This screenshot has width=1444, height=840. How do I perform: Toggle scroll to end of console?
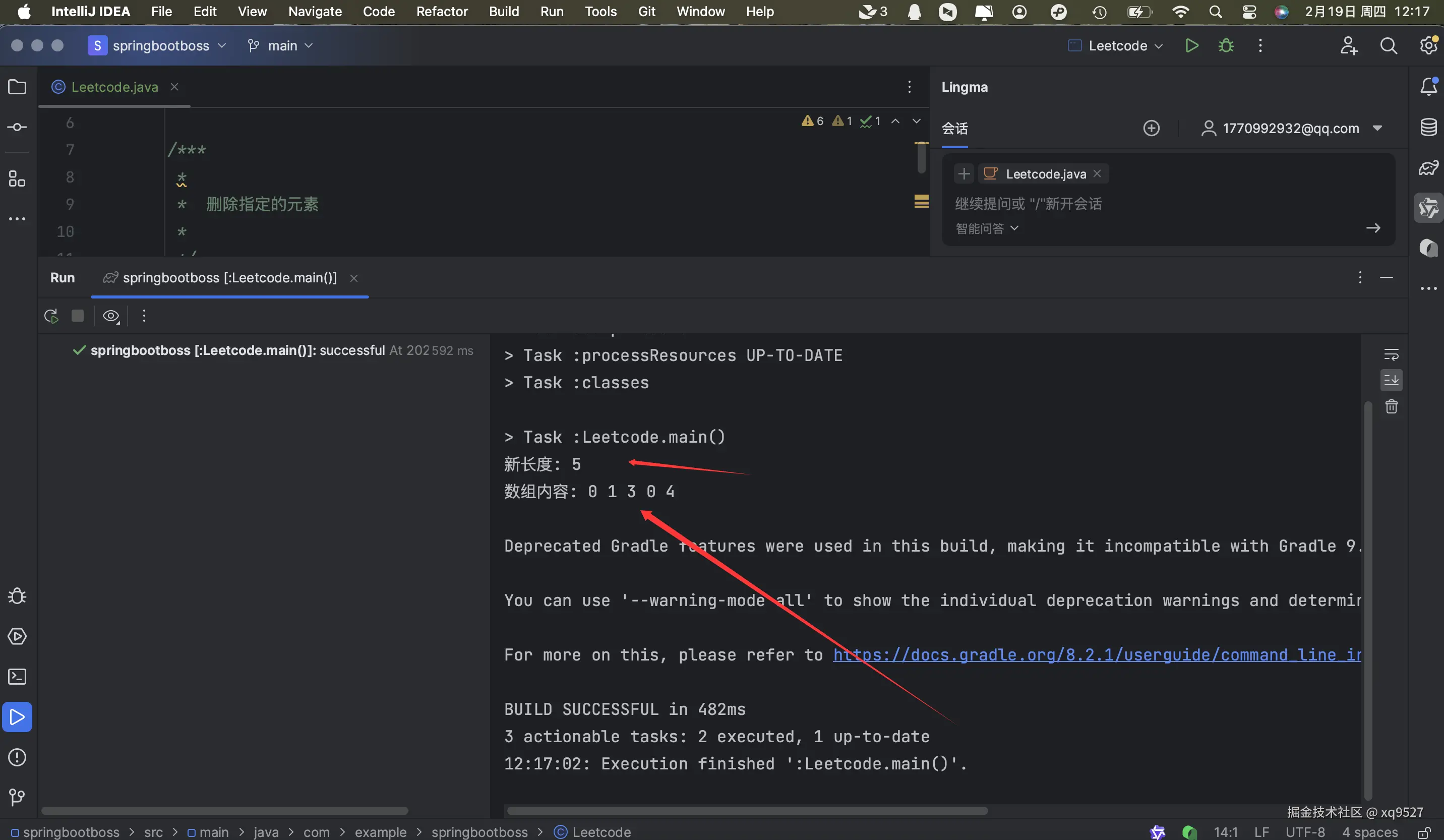1391,380
